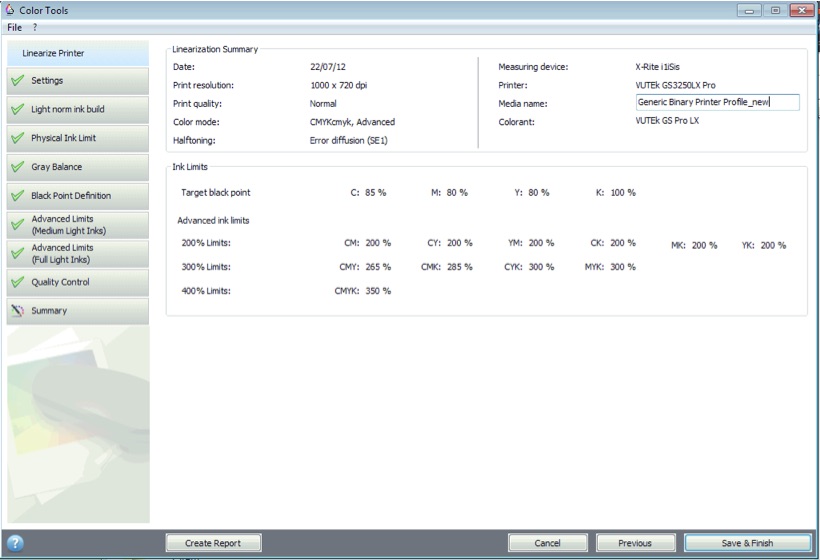Click the colorant value VUTEk GS Pro LX
The image size is (820, 560).
point(667,121)
